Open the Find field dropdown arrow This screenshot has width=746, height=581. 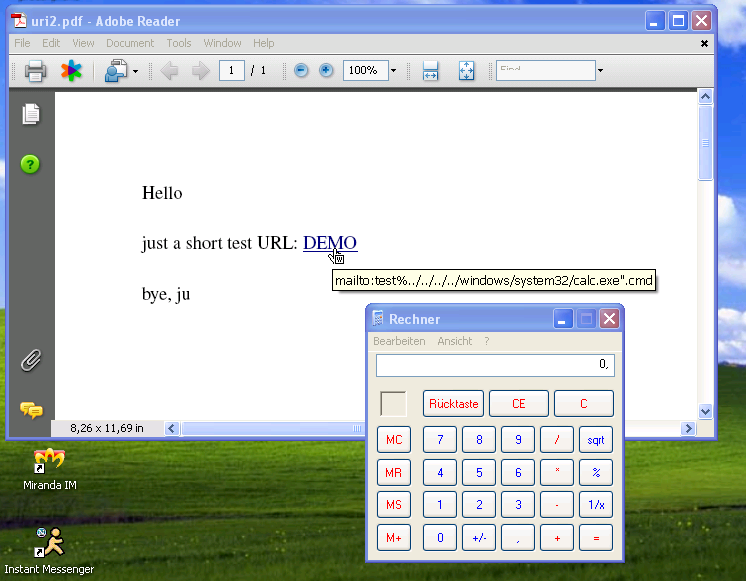coord(600,71)
